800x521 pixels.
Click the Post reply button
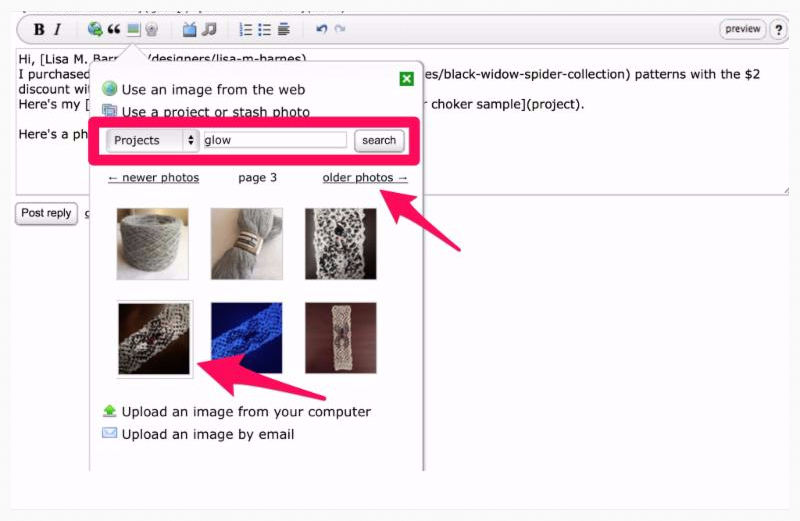point(46,213)
